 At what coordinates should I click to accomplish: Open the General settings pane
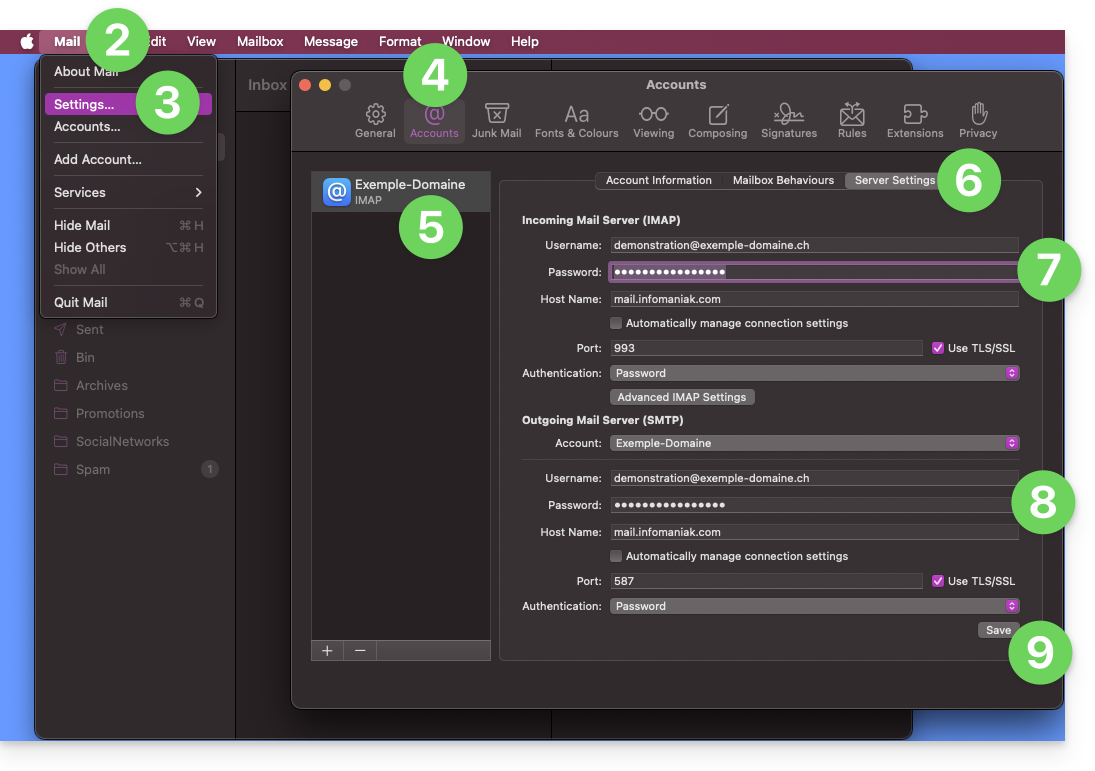375,121
